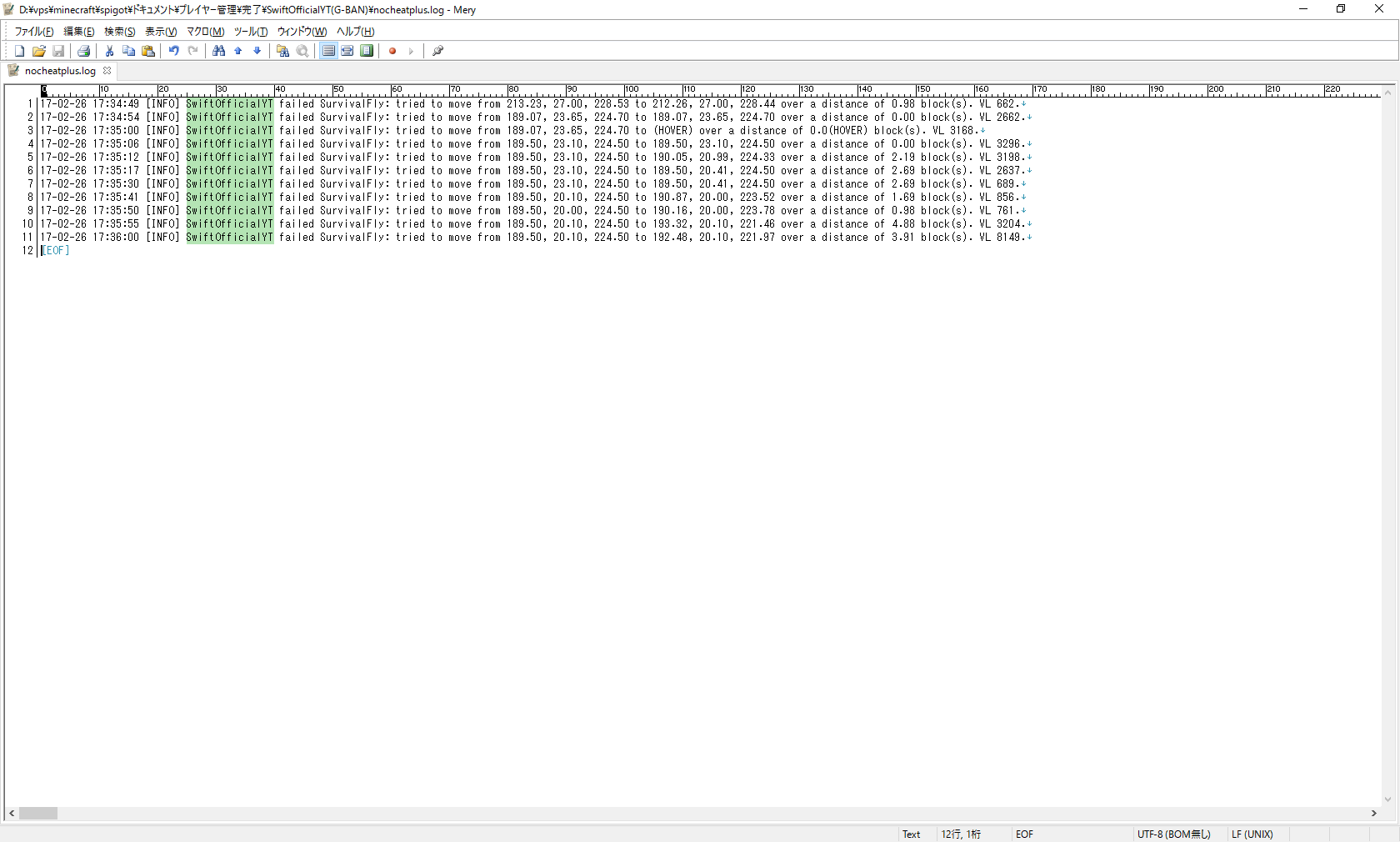1400x842 pixels.
Task: Create a new file with the toolbar icon
Action: (x=19, y=51)
